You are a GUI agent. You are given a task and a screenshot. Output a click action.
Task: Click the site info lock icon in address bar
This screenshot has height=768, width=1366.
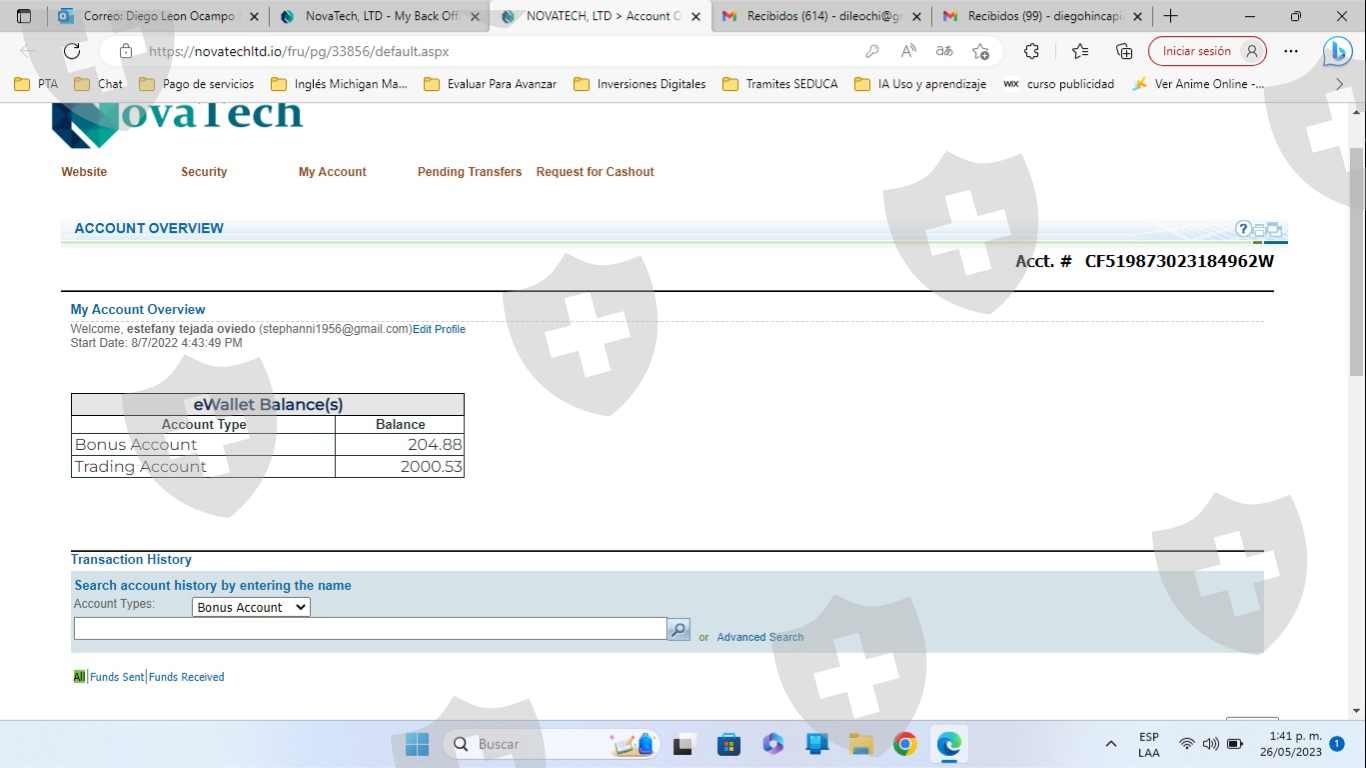[125, 51]
